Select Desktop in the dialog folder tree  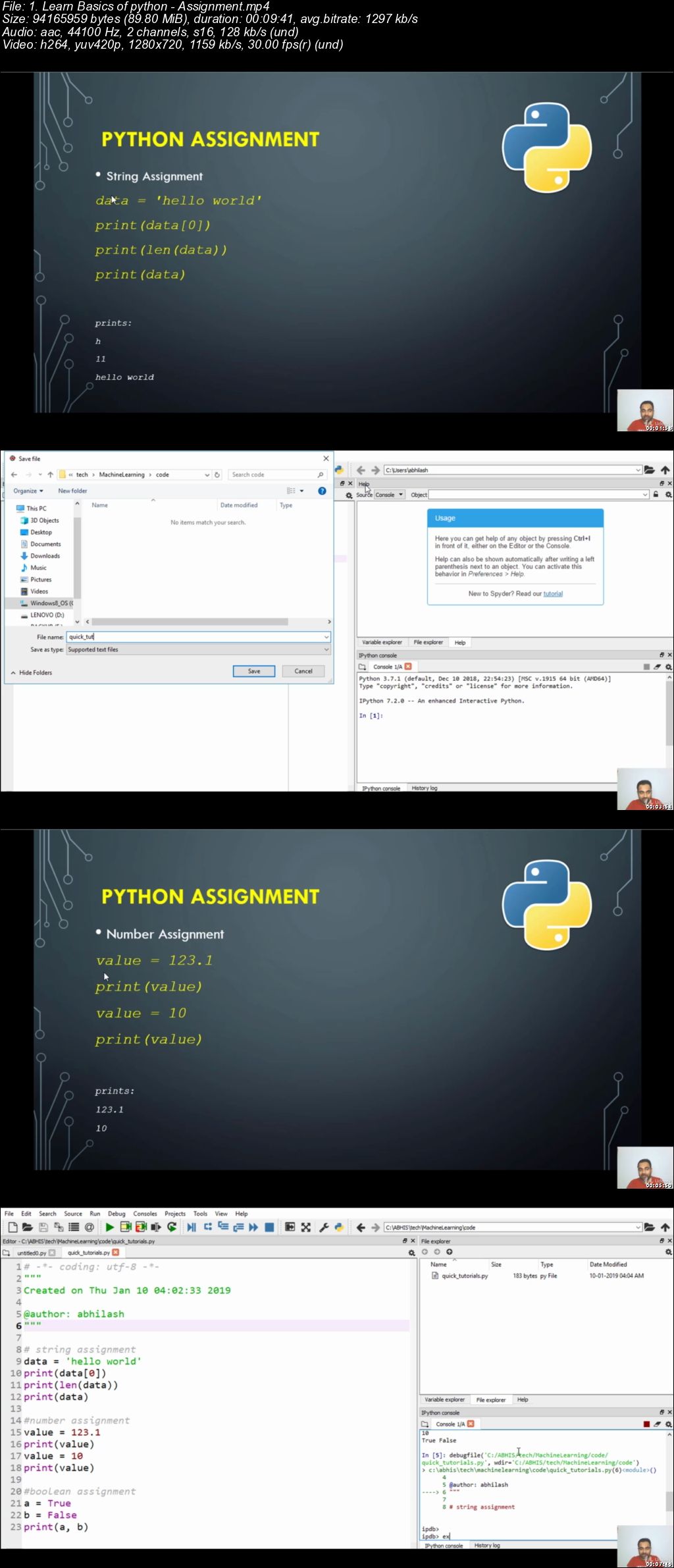coord(41,532)
